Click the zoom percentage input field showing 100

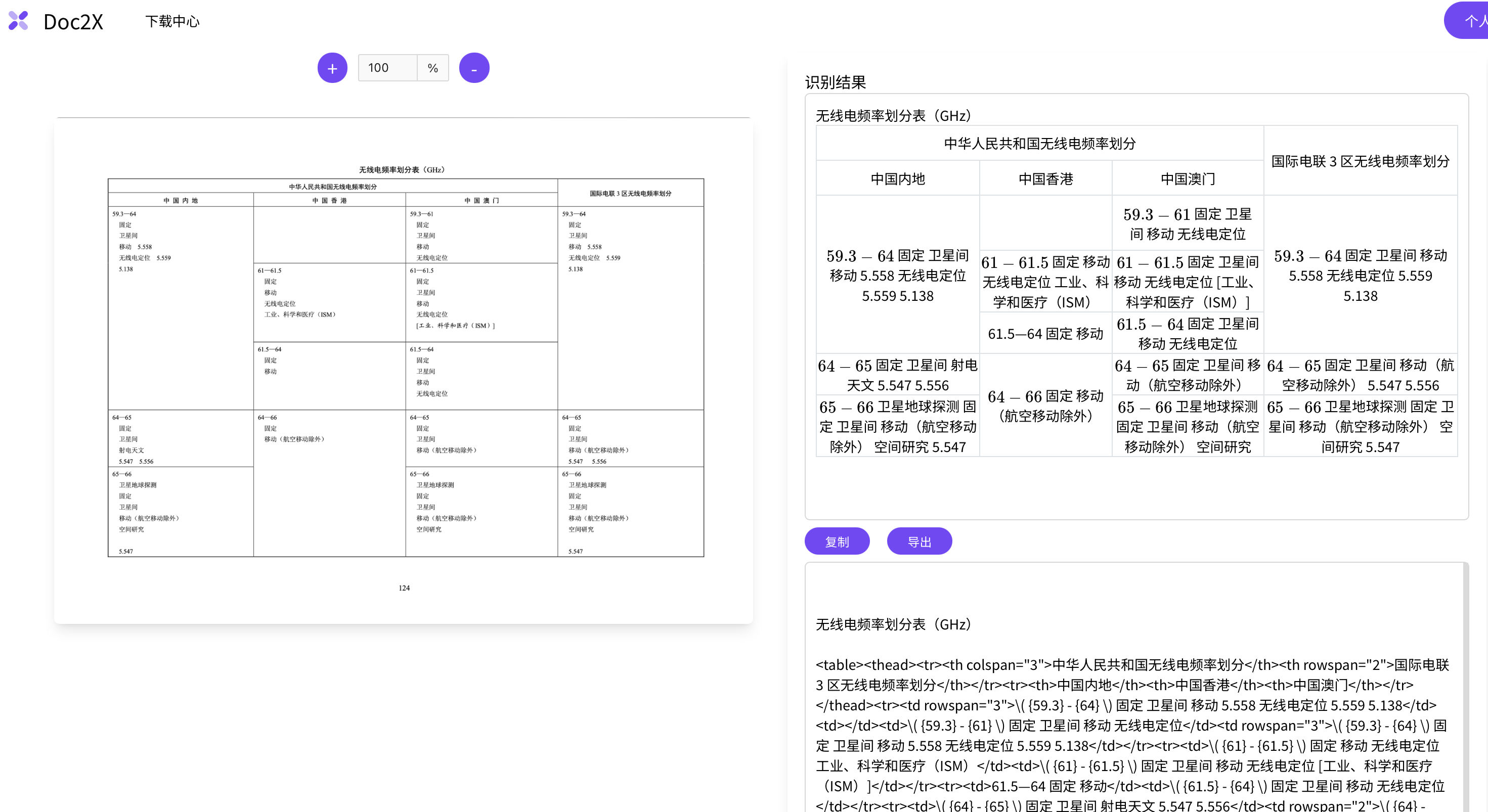coord(387,68)
